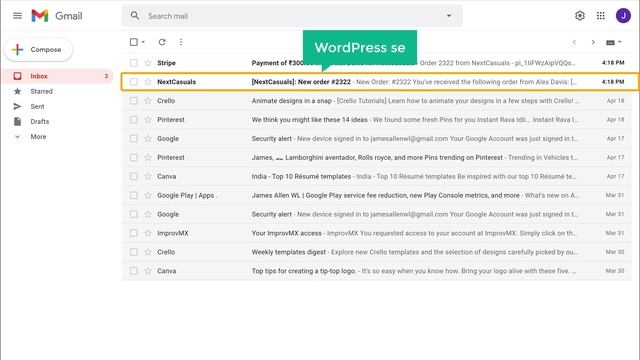
Task: Star the NextCasuals email
Action: click(148, 82)
